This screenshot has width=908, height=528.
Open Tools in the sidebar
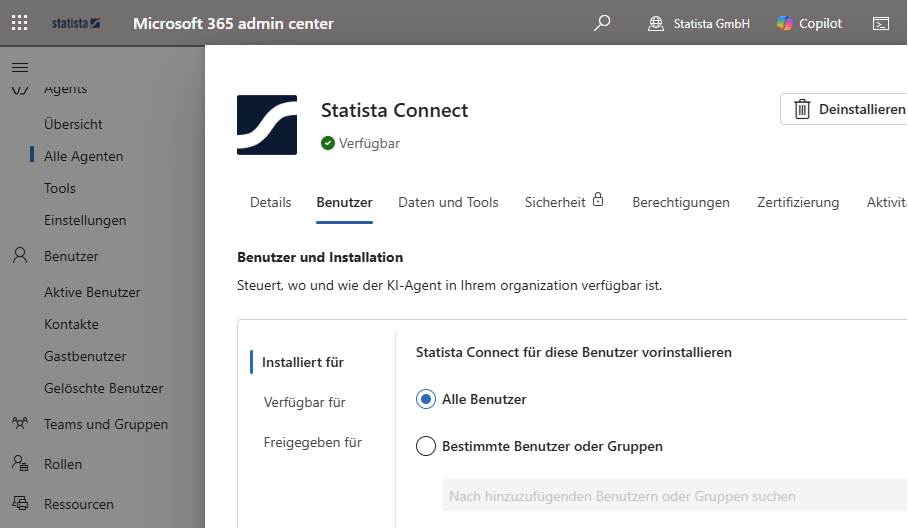tap(60, 188)
